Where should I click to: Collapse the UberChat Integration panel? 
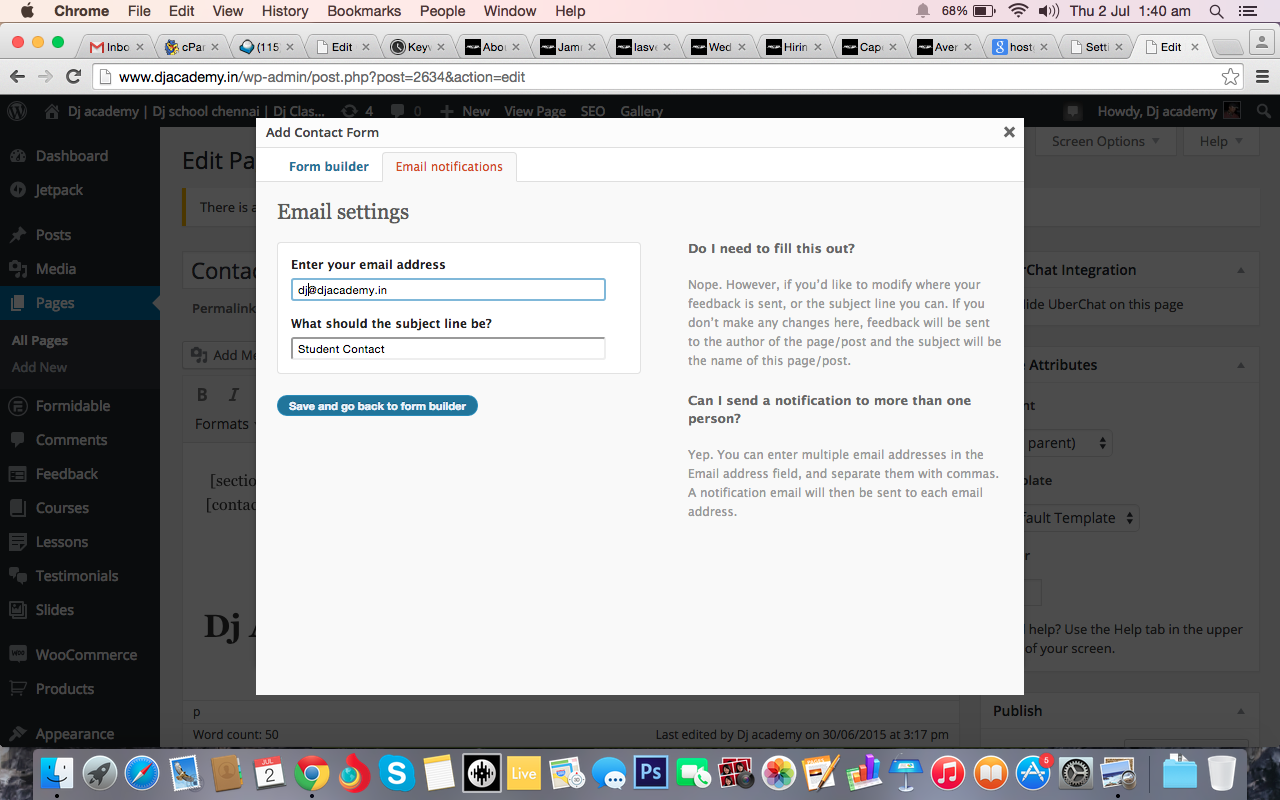[x=1241, y=270]
